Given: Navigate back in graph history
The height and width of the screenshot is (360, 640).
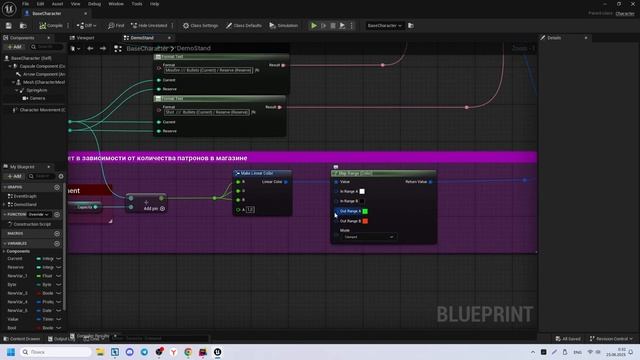Looking at the screenshot, I should click(90, 49).
